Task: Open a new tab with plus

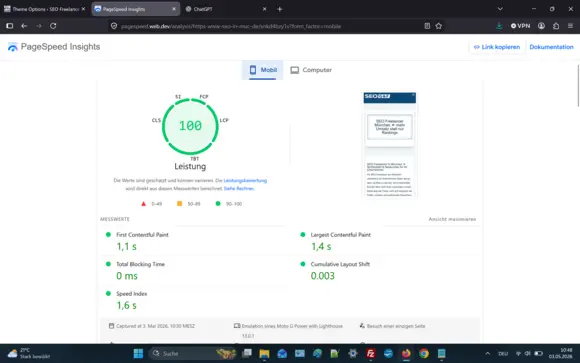Action: (x=280, y=9)
